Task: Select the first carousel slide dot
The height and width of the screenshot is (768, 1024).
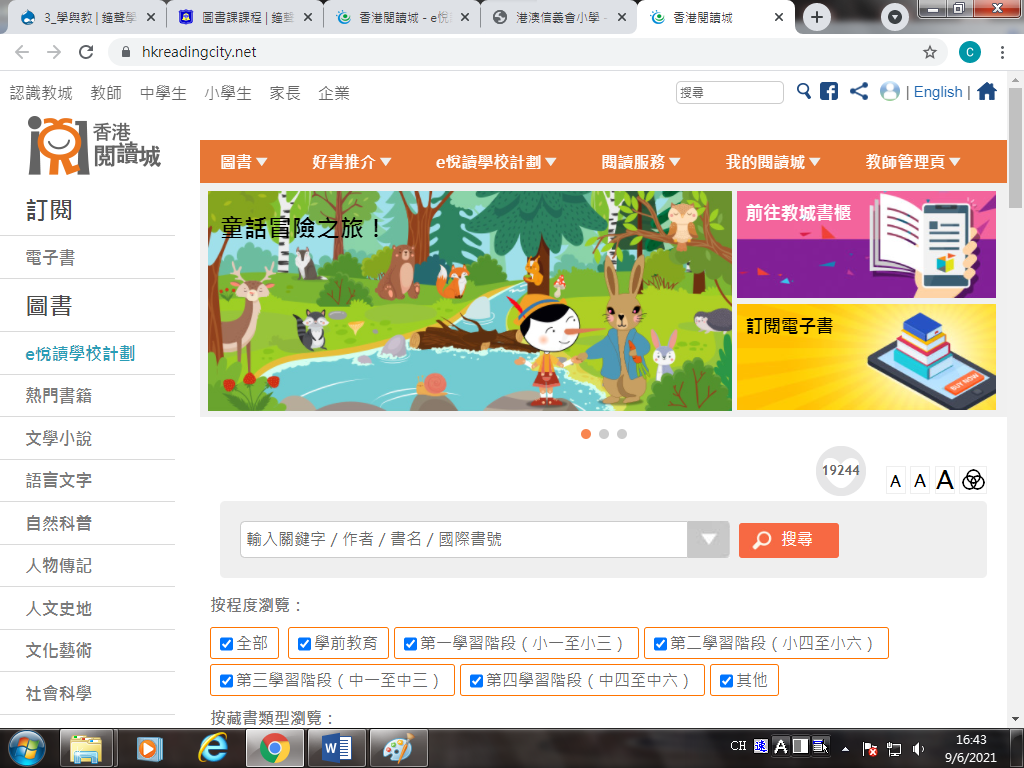Action: coord(586,434)
